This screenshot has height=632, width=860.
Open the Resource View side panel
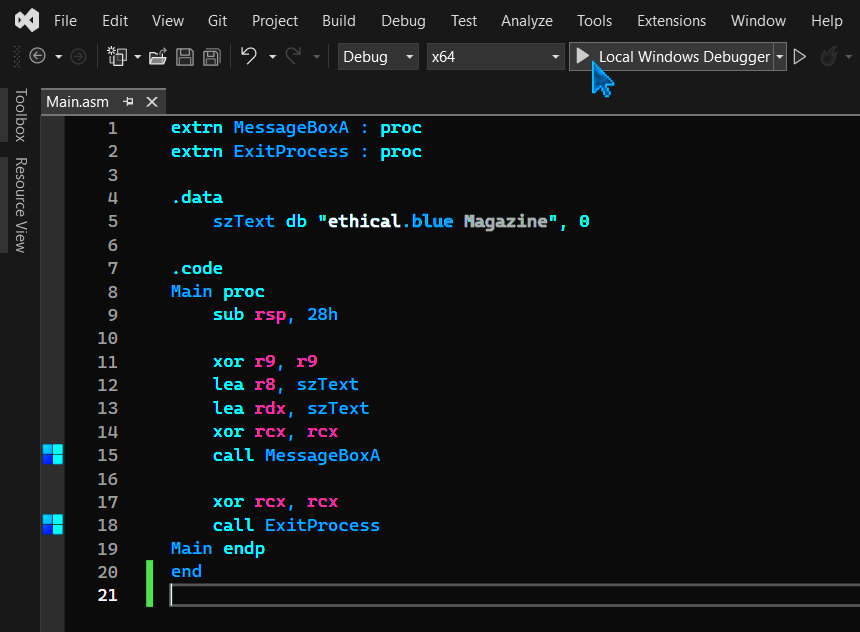click(20, 205)
